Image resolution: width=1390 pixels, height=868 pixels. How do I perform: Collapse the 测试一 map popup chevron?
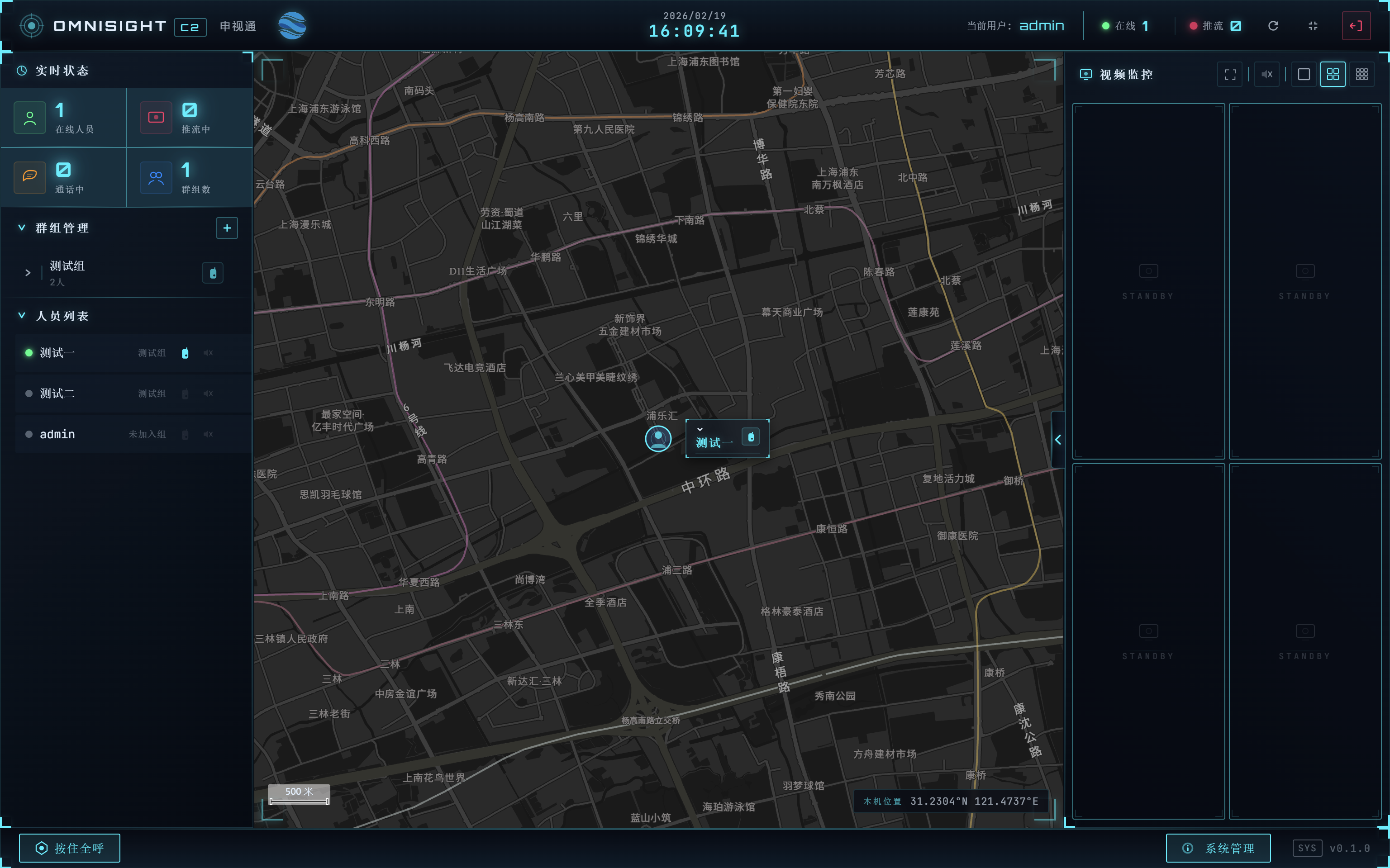pos(700,429)
